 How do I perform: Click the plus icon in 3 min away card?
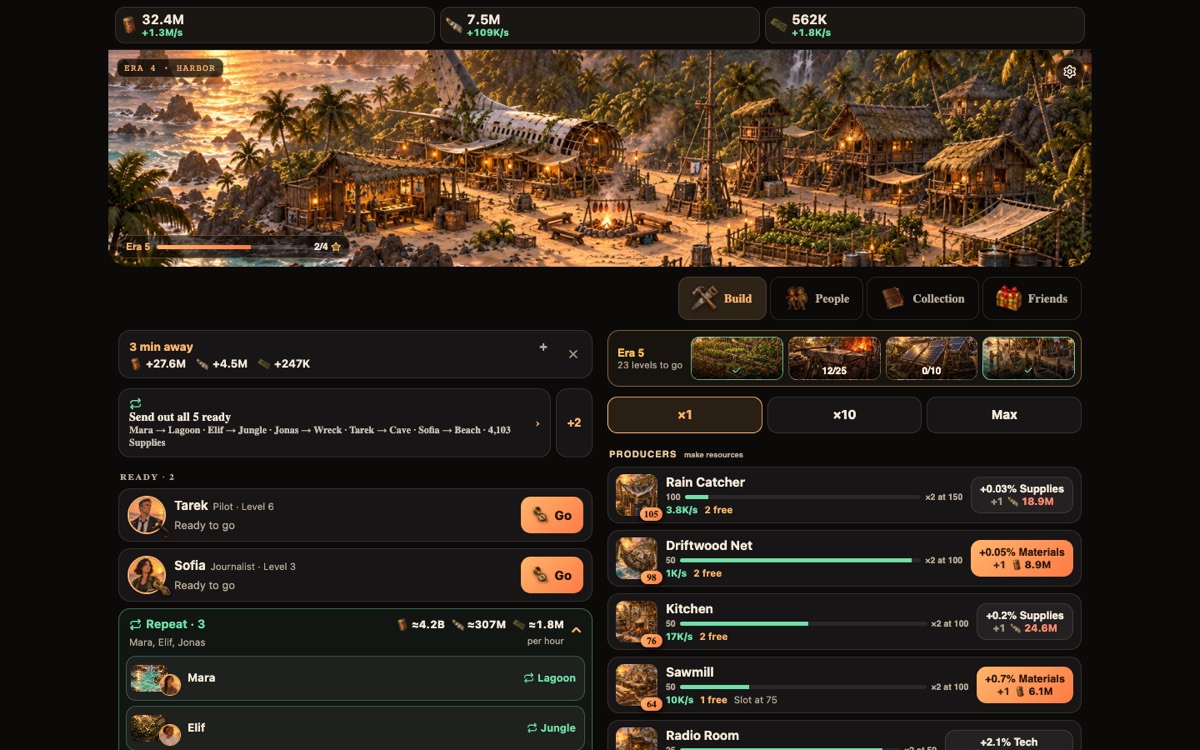tap(543, 347)
